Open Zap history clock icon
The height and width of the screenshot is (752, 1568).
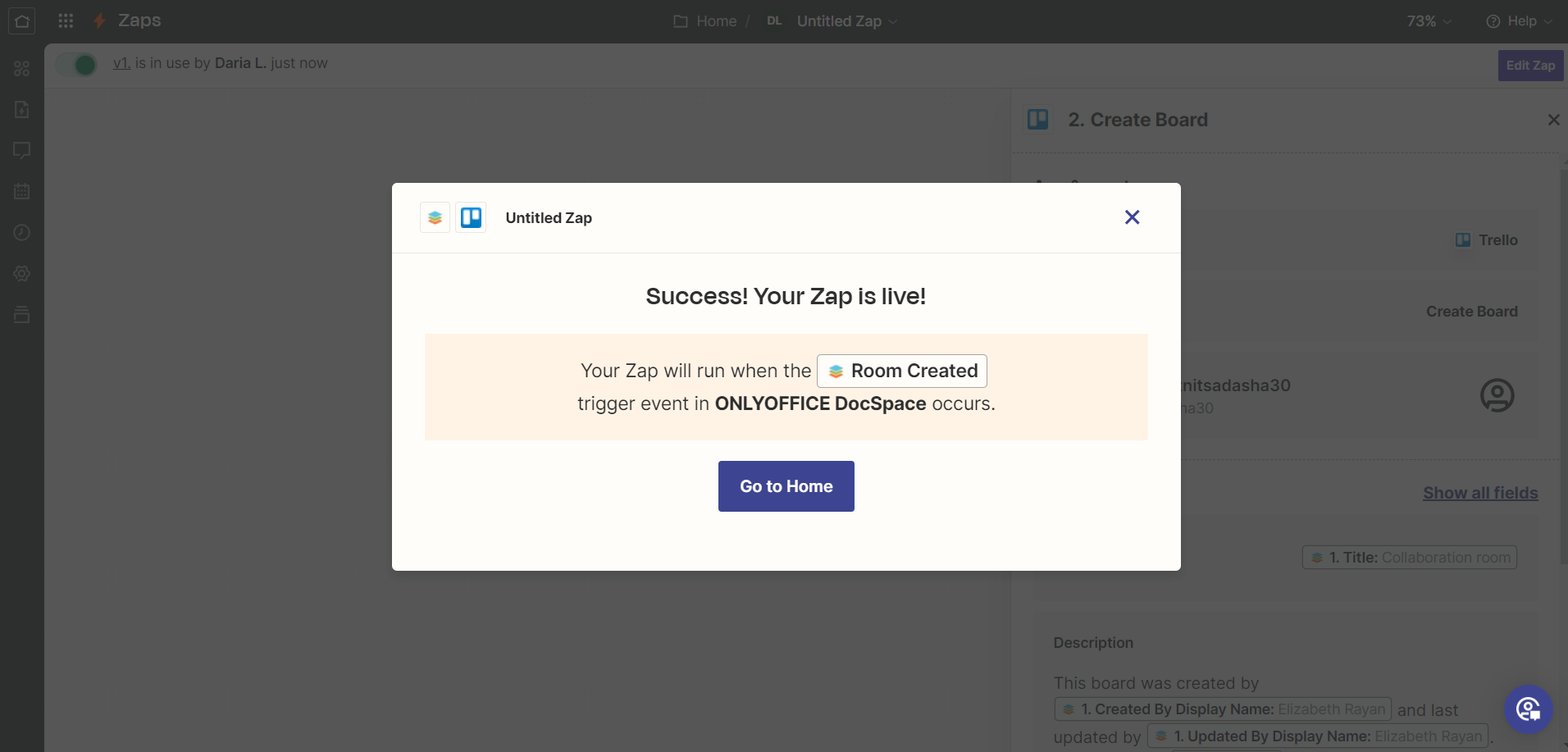pos(22,233)
